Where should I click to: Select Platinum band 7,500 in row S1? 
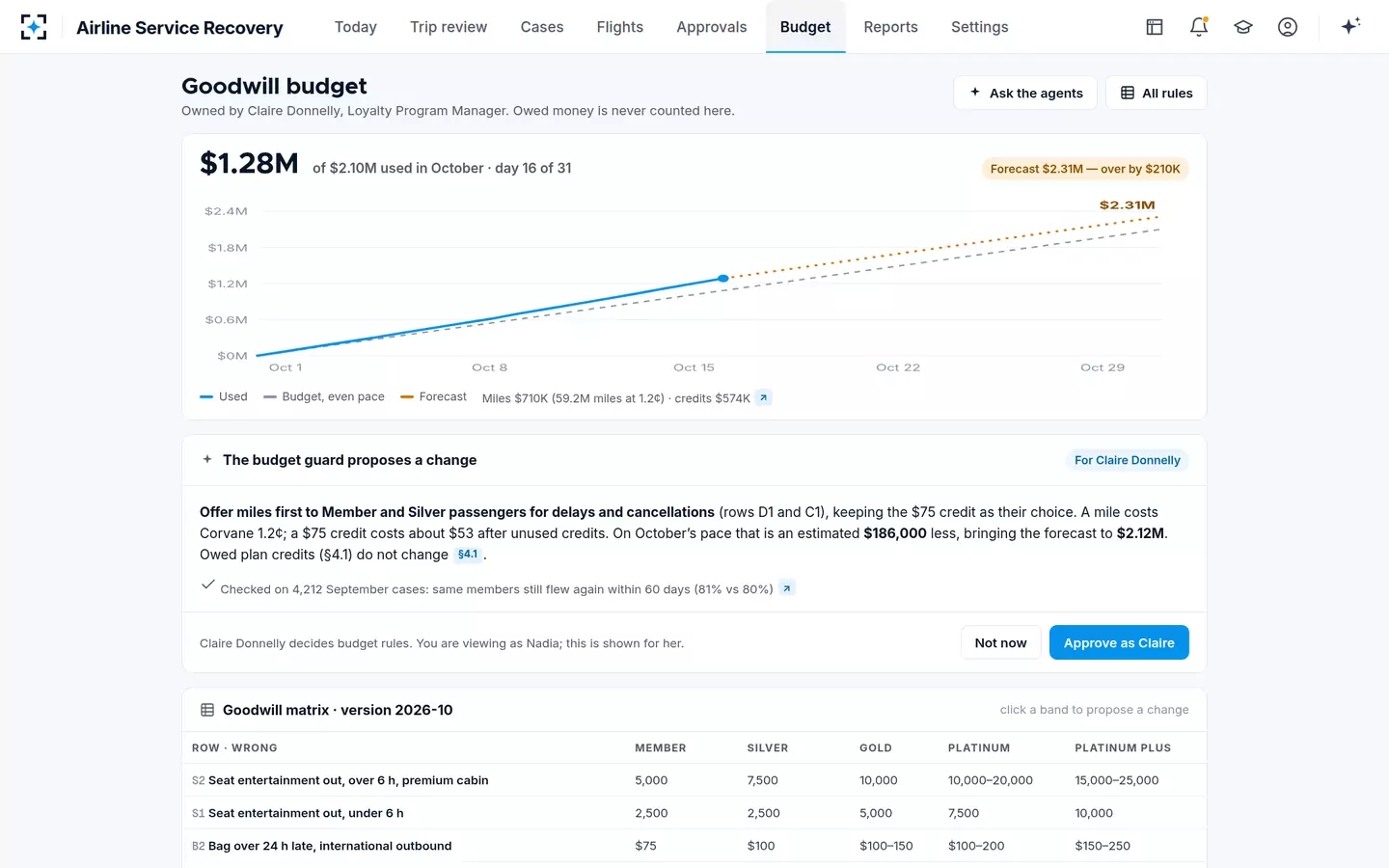tap(964, 813)
